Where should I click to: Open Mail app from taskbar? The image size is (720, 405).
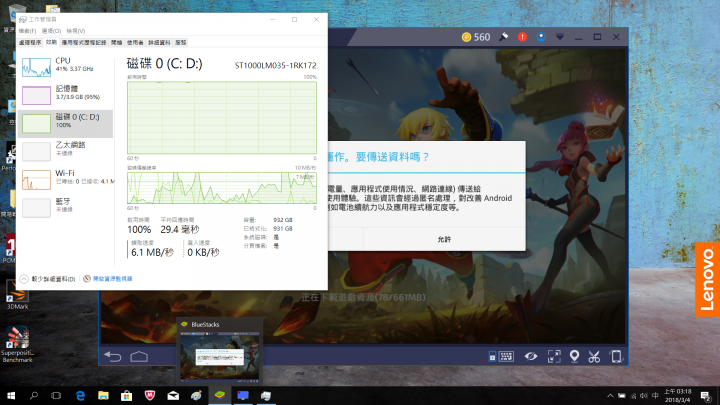173,395
